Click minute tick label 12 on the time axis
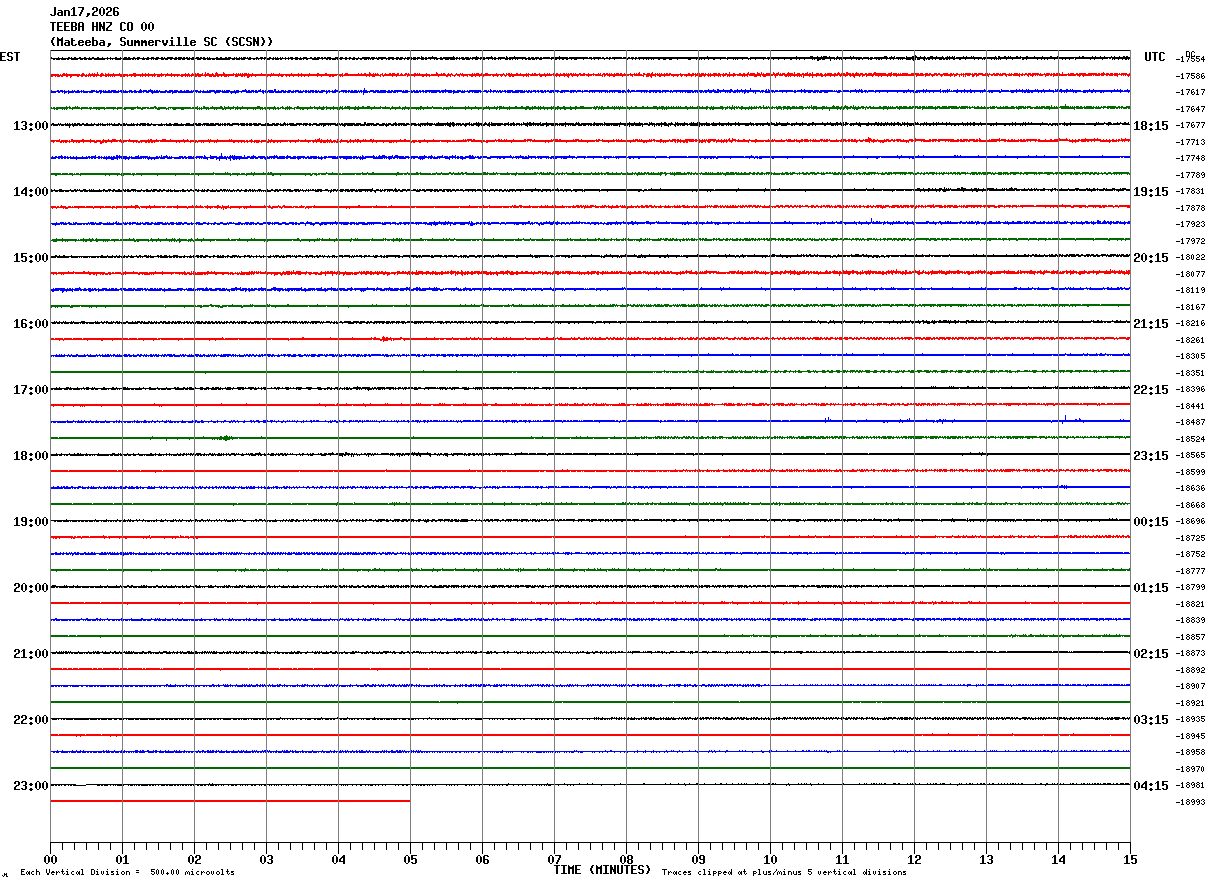Screen dimensions: 1210x886 click(914, 860)
